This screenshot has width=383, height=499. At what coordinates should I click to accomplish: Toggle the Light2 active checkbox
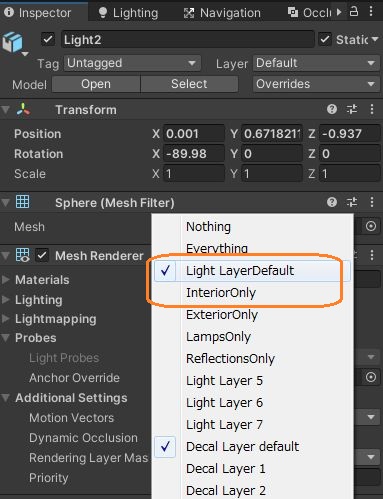click(48, 39)
